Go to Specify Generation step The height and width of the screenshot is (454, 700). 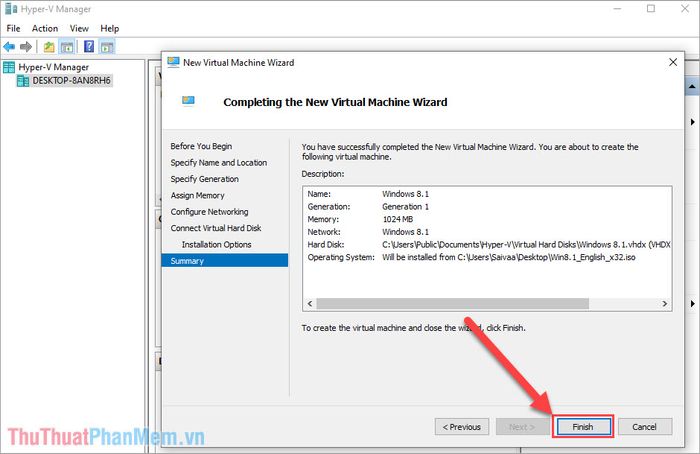pos(204,179)
